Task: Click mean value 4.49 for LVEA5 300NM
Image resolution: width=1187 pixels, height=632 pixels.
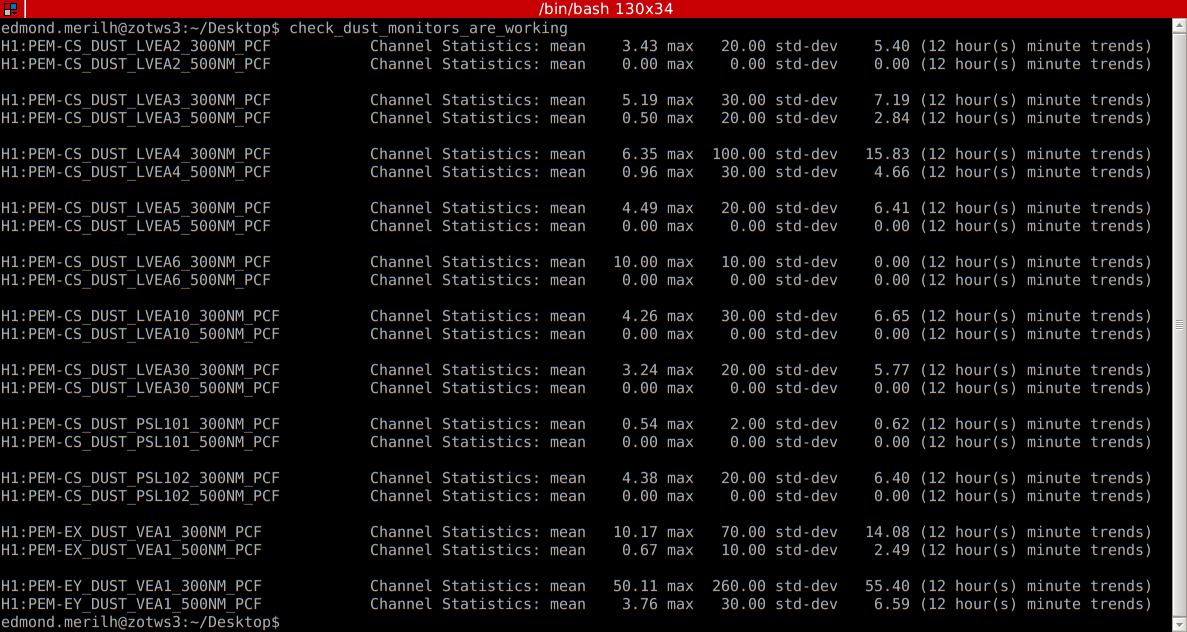Action: [640, 208]
